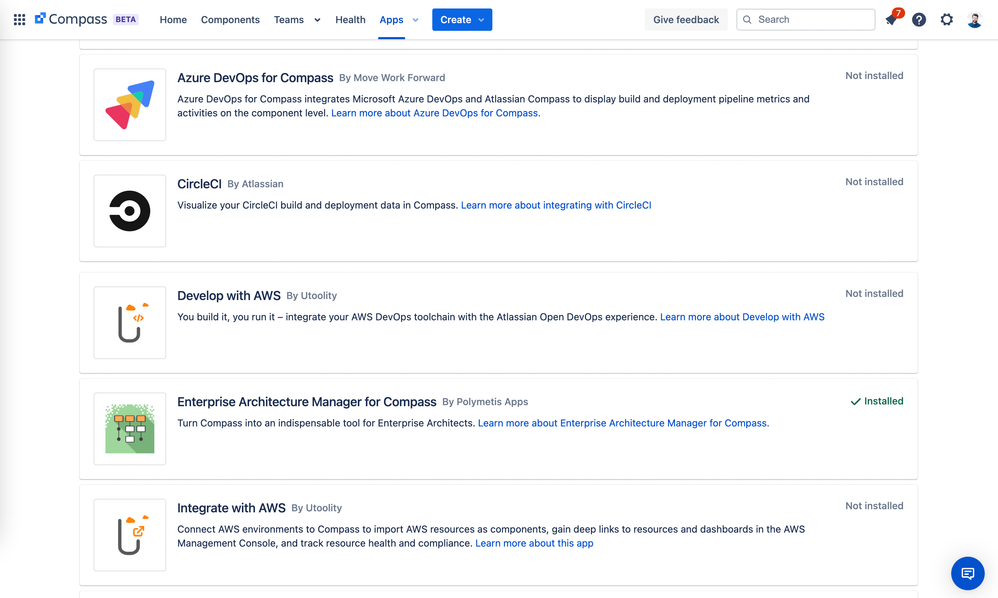Click Not installed status on Integrate with AWS

point(875,506)
